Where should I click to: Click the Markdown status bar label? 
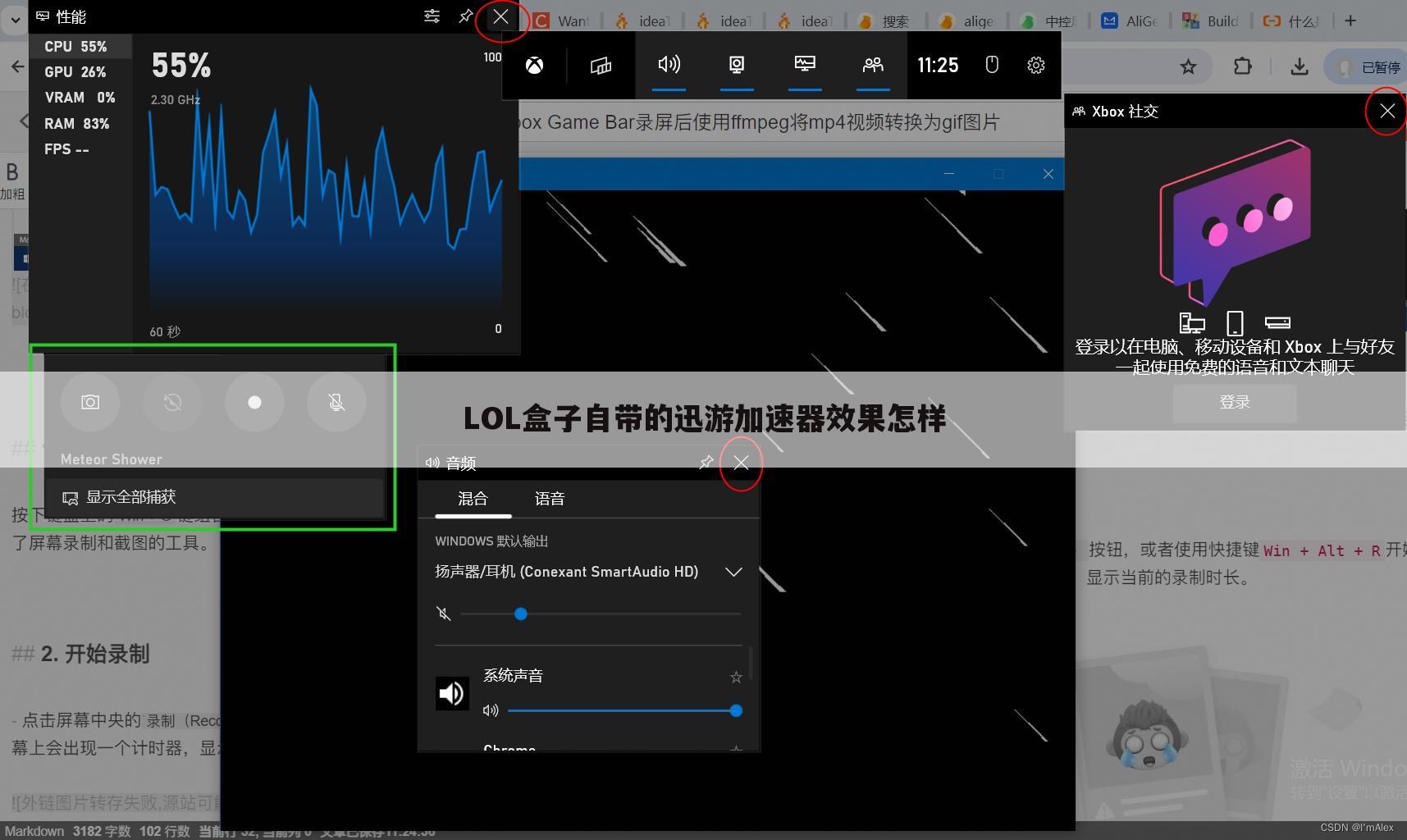(x=34, y=831)
